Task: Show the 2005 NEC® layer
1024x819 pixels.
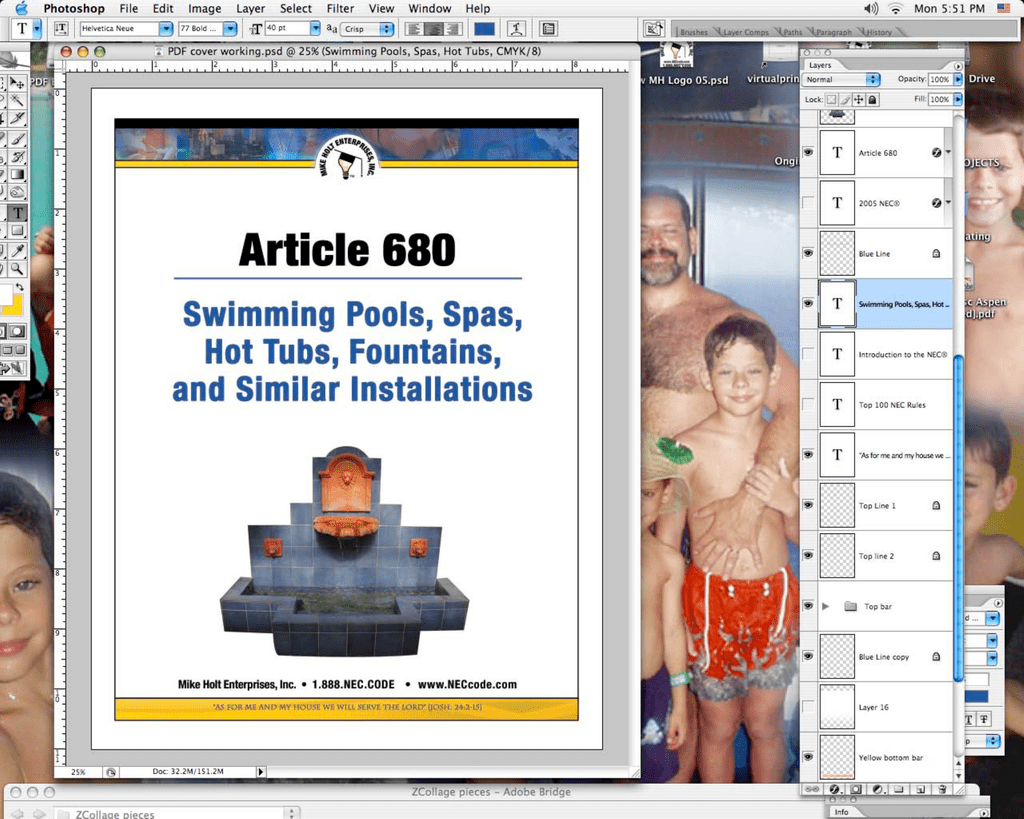Action: click(x=808, y=203)
